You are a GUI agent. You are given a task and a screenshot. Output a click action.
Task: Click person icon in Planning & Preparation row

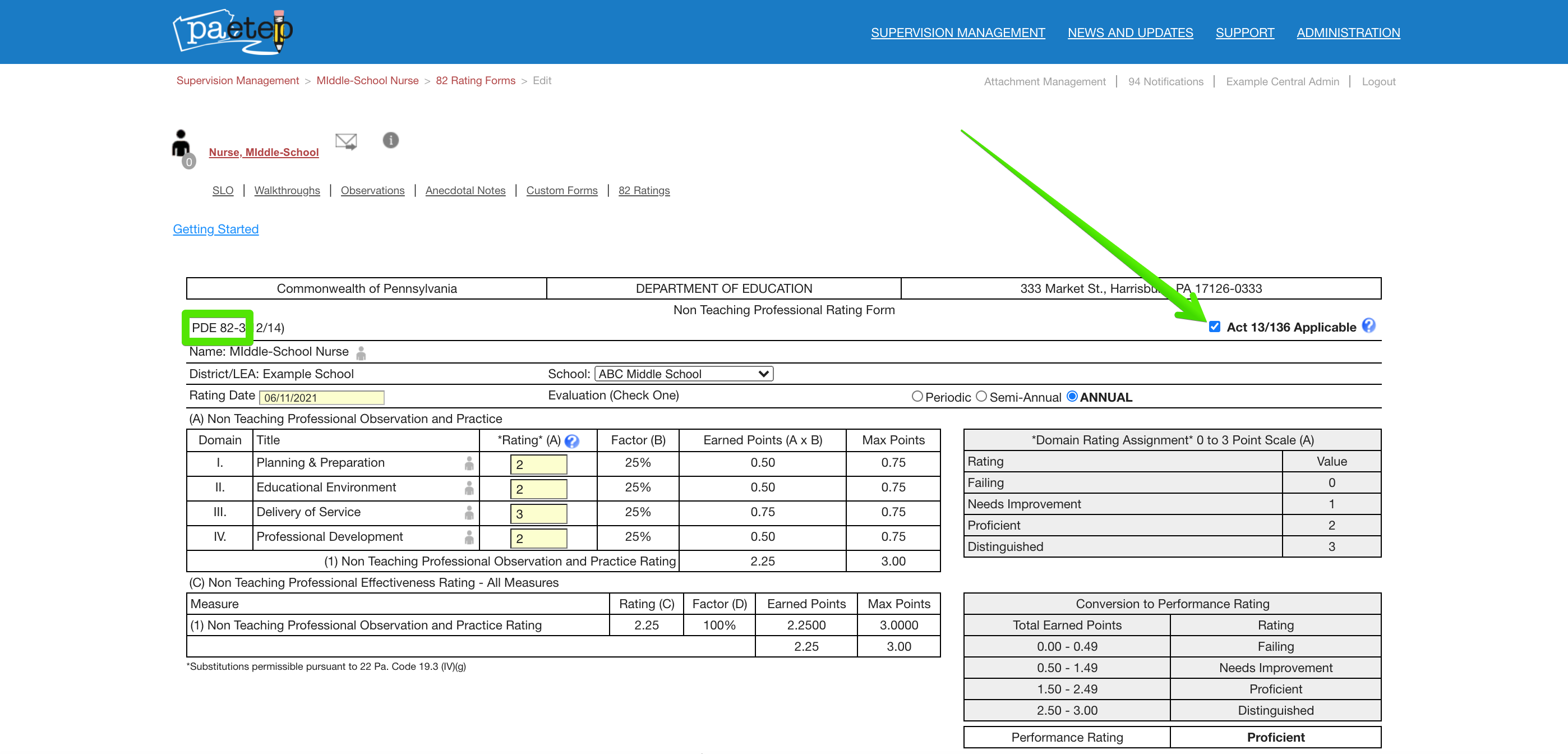click(469, 463)
